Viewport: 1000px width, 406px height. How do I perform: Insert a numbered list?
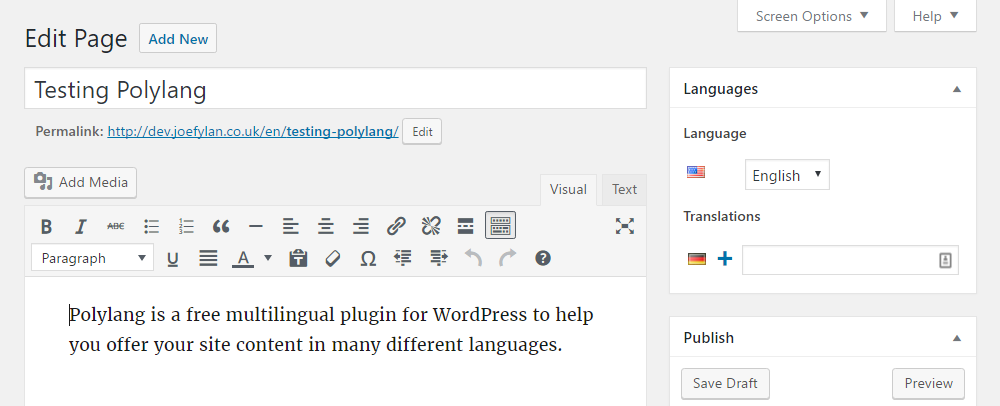click(x=186, y=226)
